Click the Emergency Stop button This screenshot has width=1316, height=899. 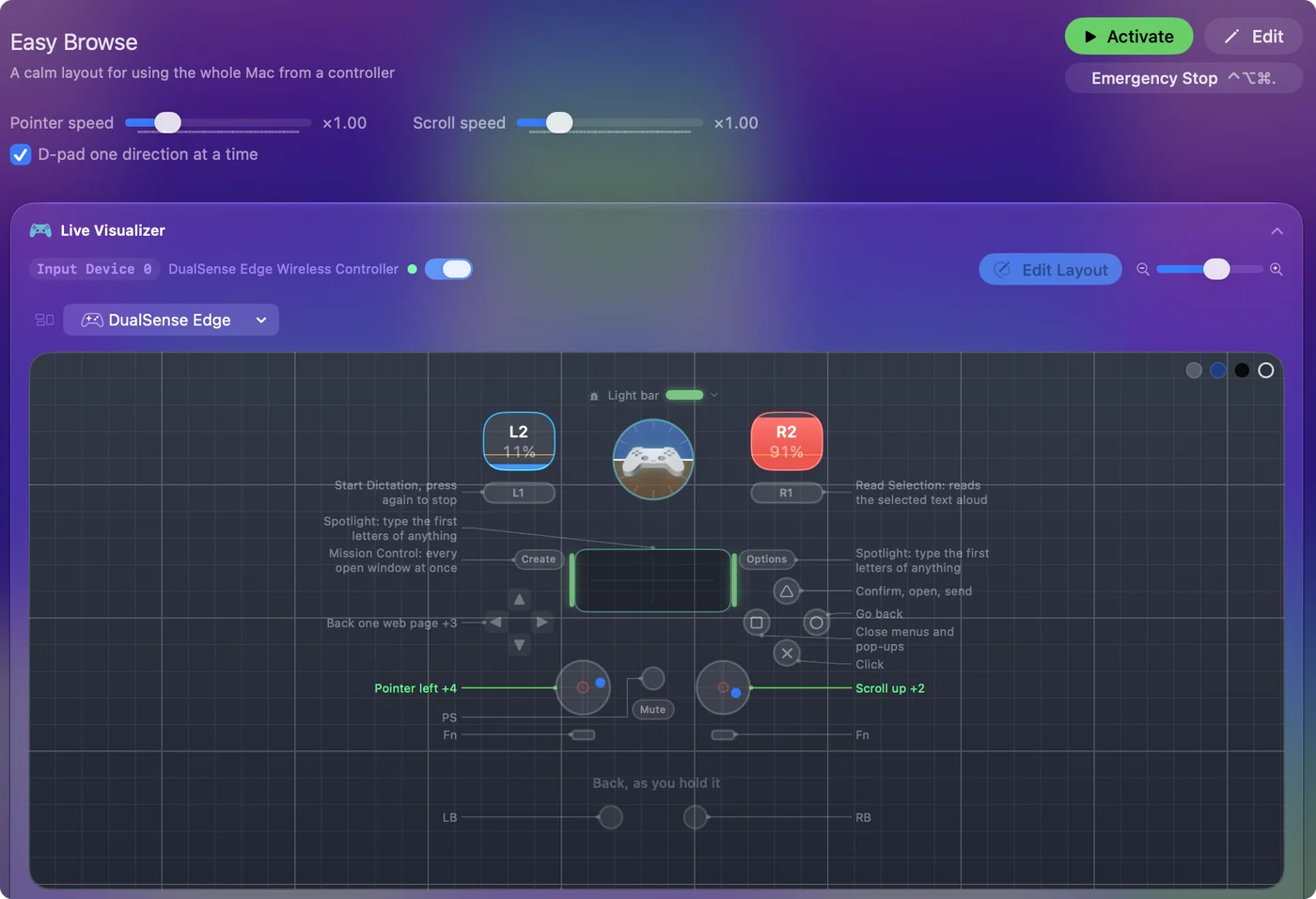[1183, 78]
